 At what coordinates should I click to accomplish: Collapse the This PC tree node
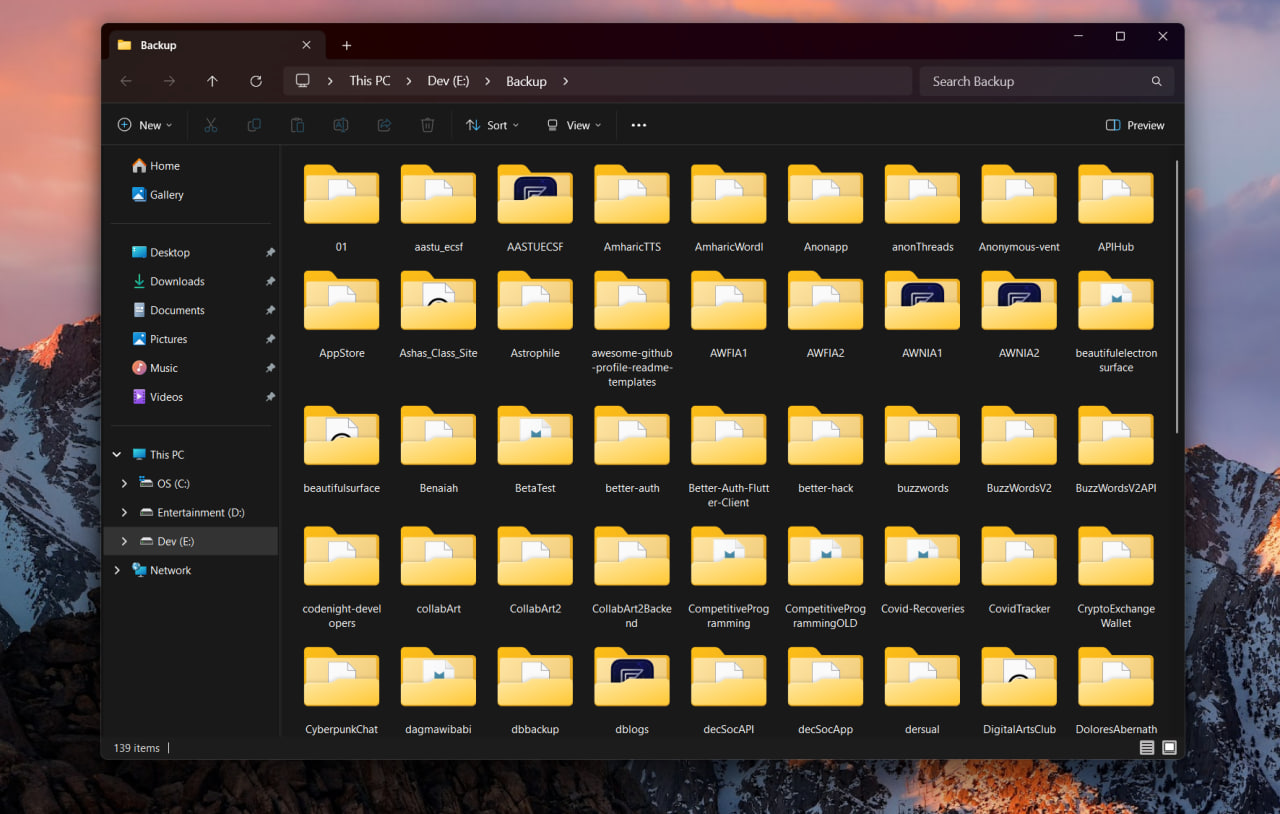click(117, 454)
